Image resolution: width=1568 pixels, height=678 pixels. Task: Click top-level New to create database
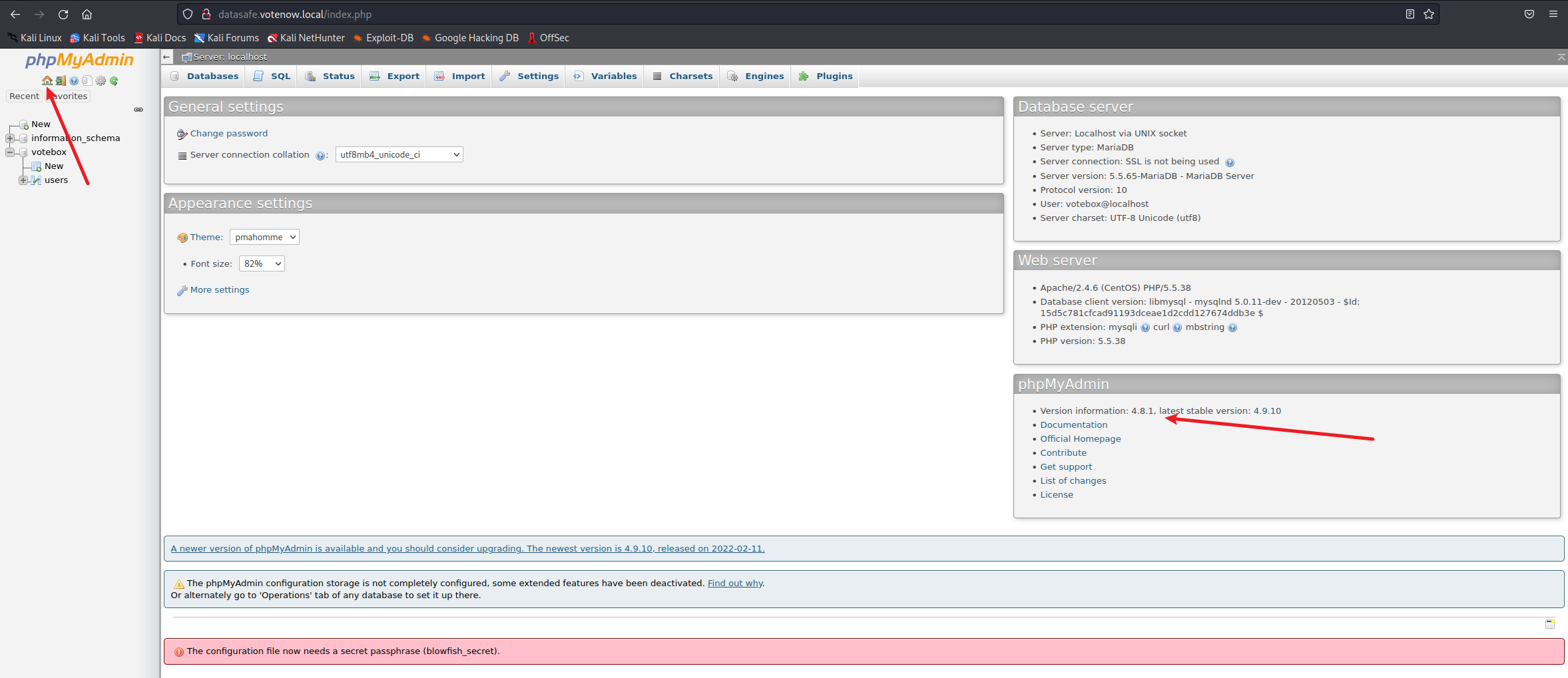41,124
